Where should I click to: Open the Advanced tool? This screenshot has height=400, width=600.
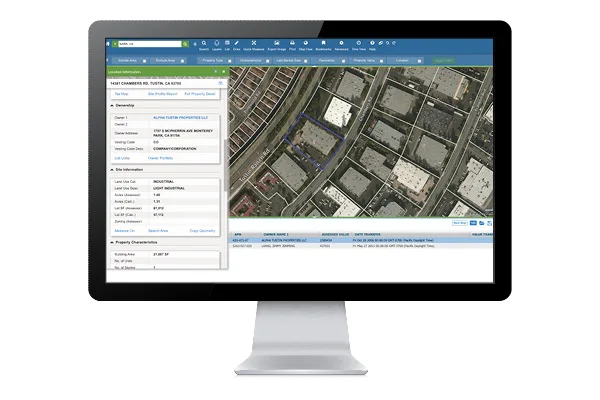[x=341, y=46]
